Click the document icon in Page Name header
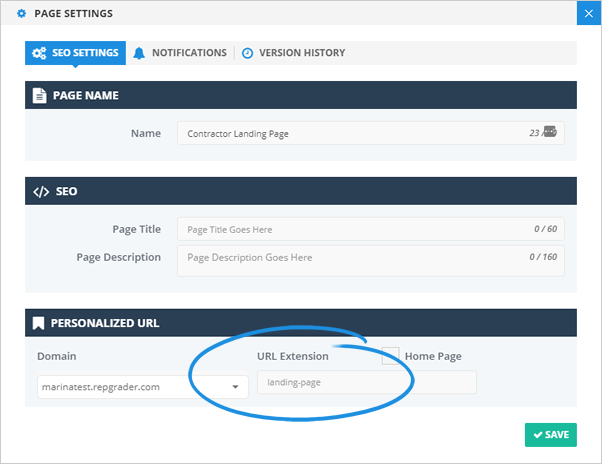Screen dimensions: 602x464 coord(39,96)
